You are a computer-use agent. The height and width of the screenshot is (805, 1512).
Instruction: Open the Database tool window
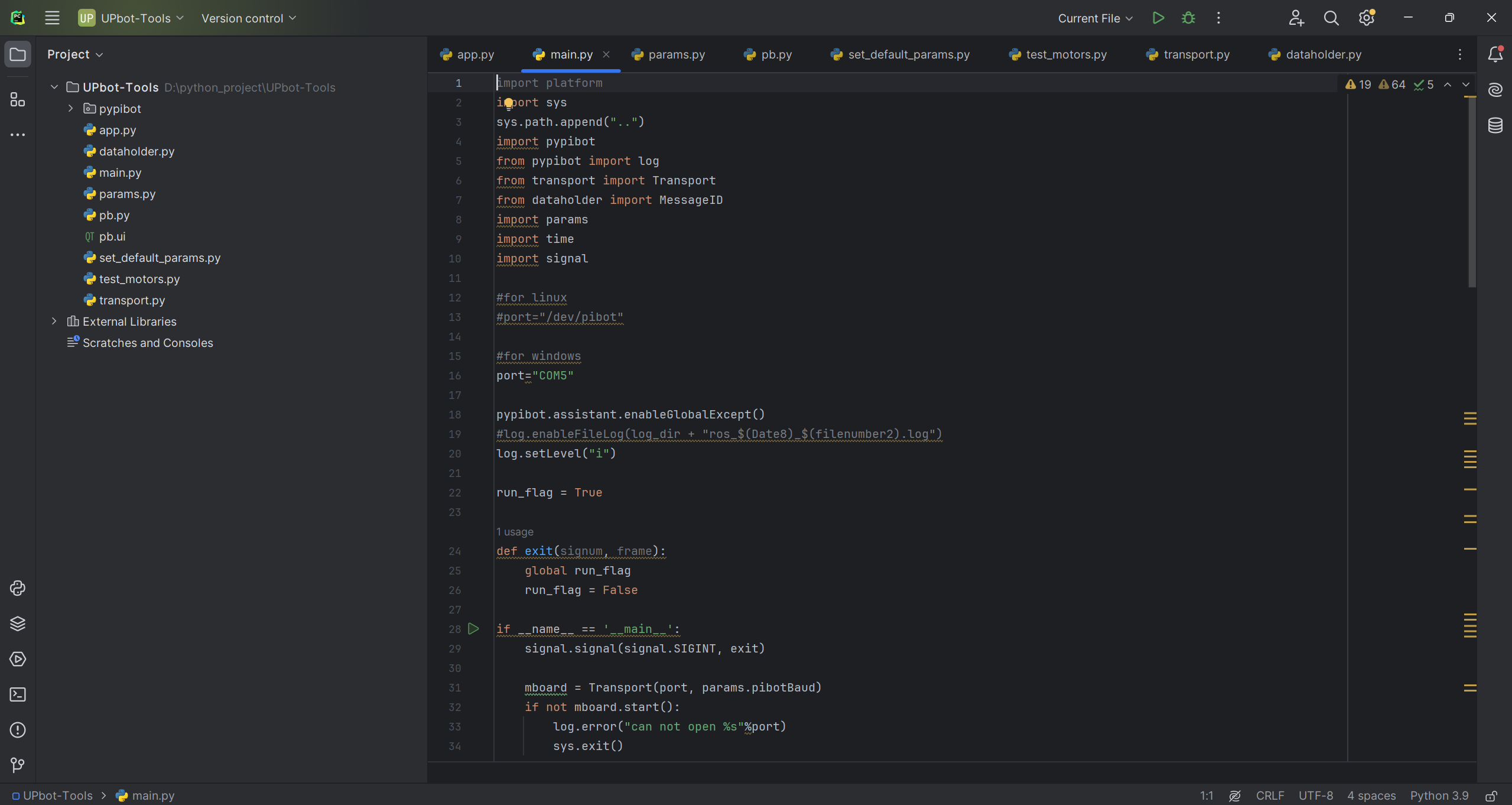[1495, 125]
